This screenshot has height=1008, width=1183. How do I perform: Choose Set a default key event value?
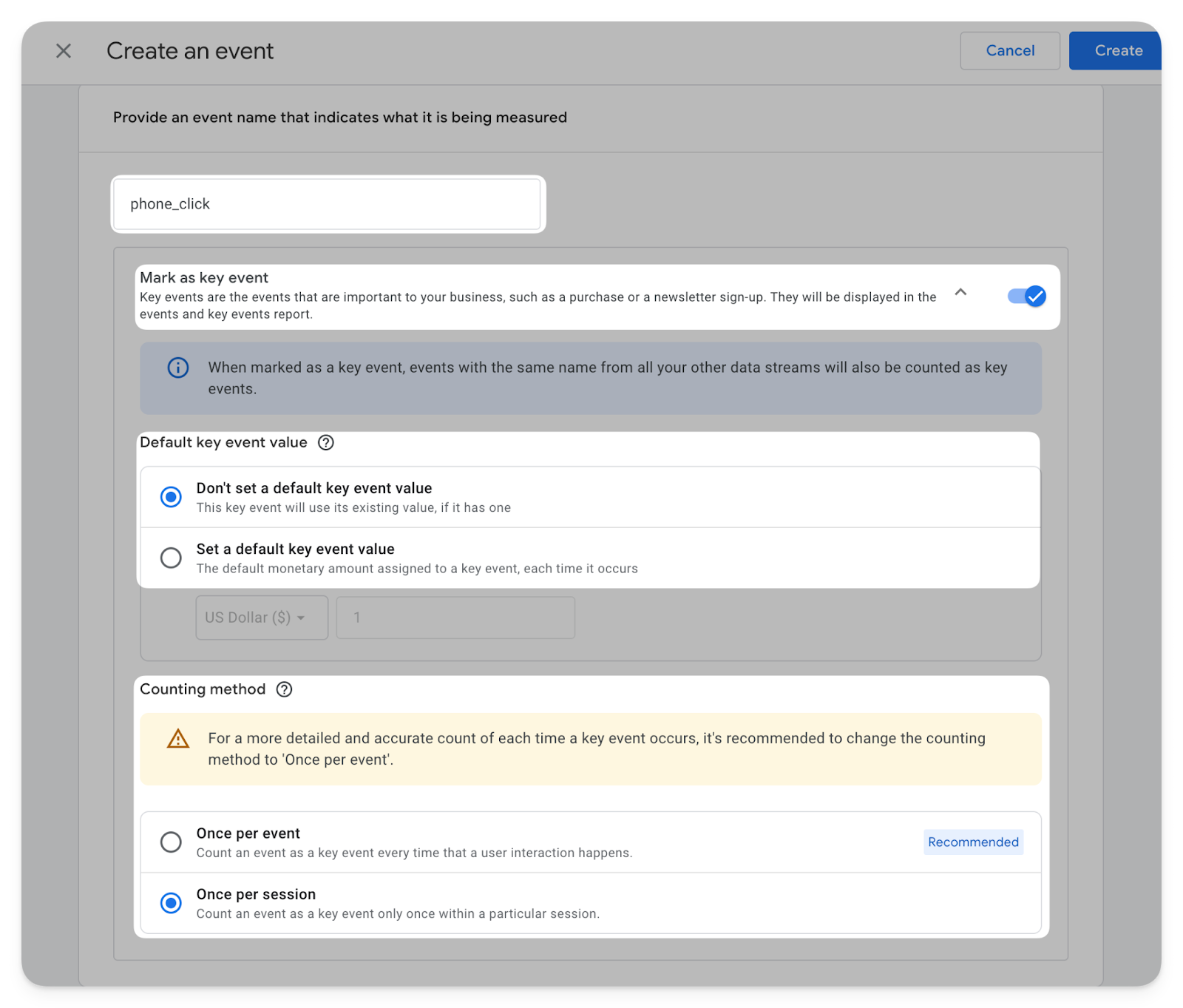[171, 558]
